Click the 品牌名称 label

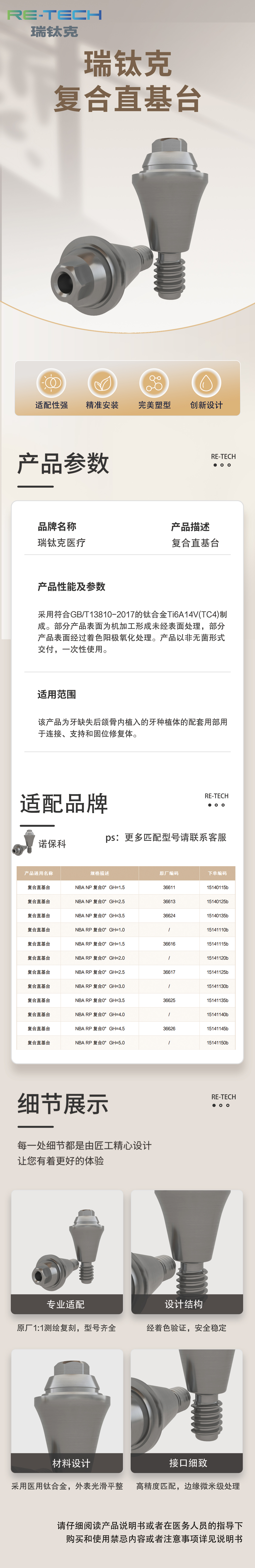(x=57, y=527)
